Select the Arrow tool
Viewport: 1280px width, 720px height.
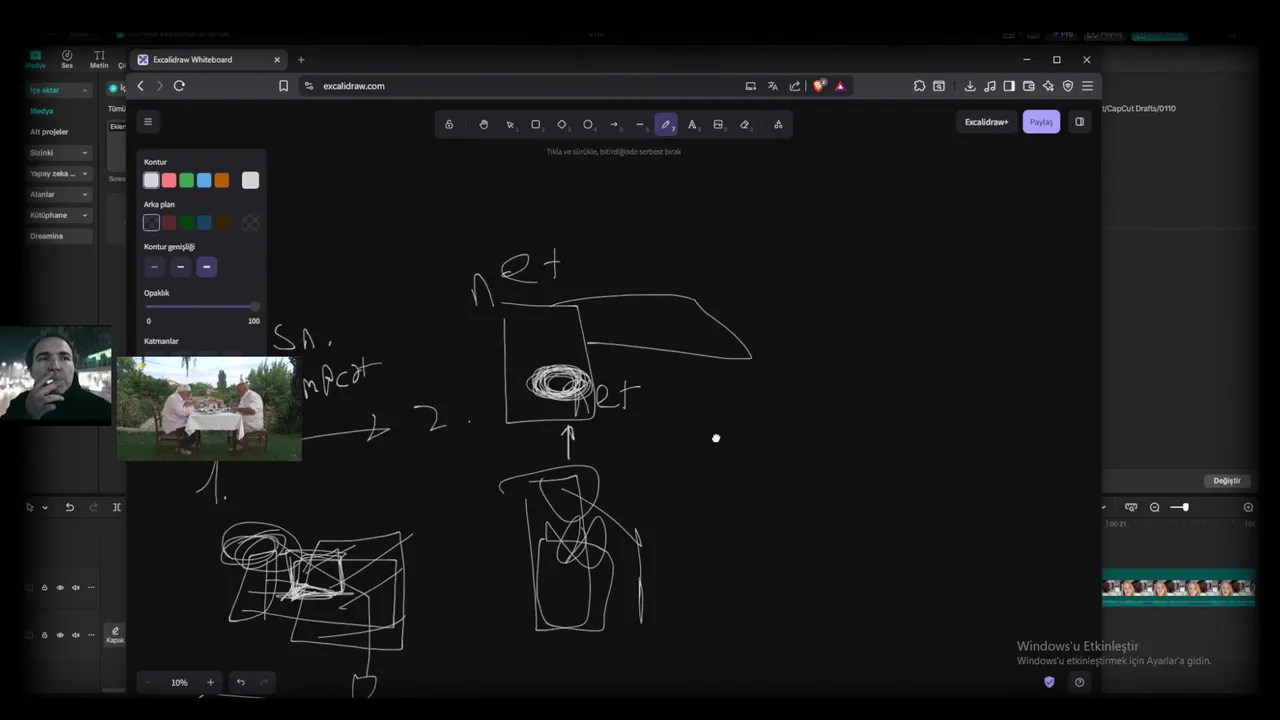614,125
